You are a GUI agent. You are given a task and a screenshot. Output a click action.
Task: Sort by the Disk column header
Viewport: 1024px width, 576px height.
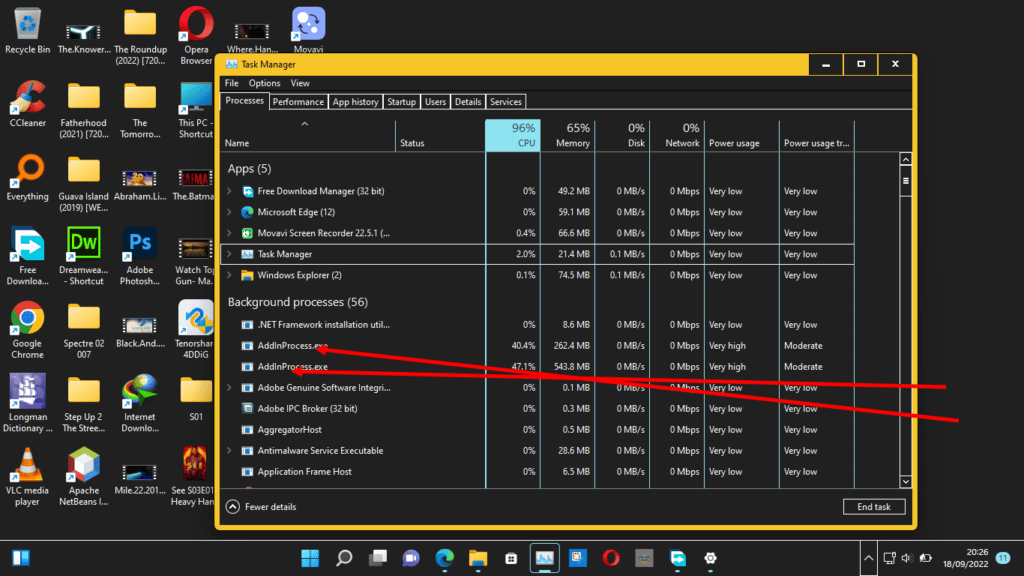pos(622,136)
